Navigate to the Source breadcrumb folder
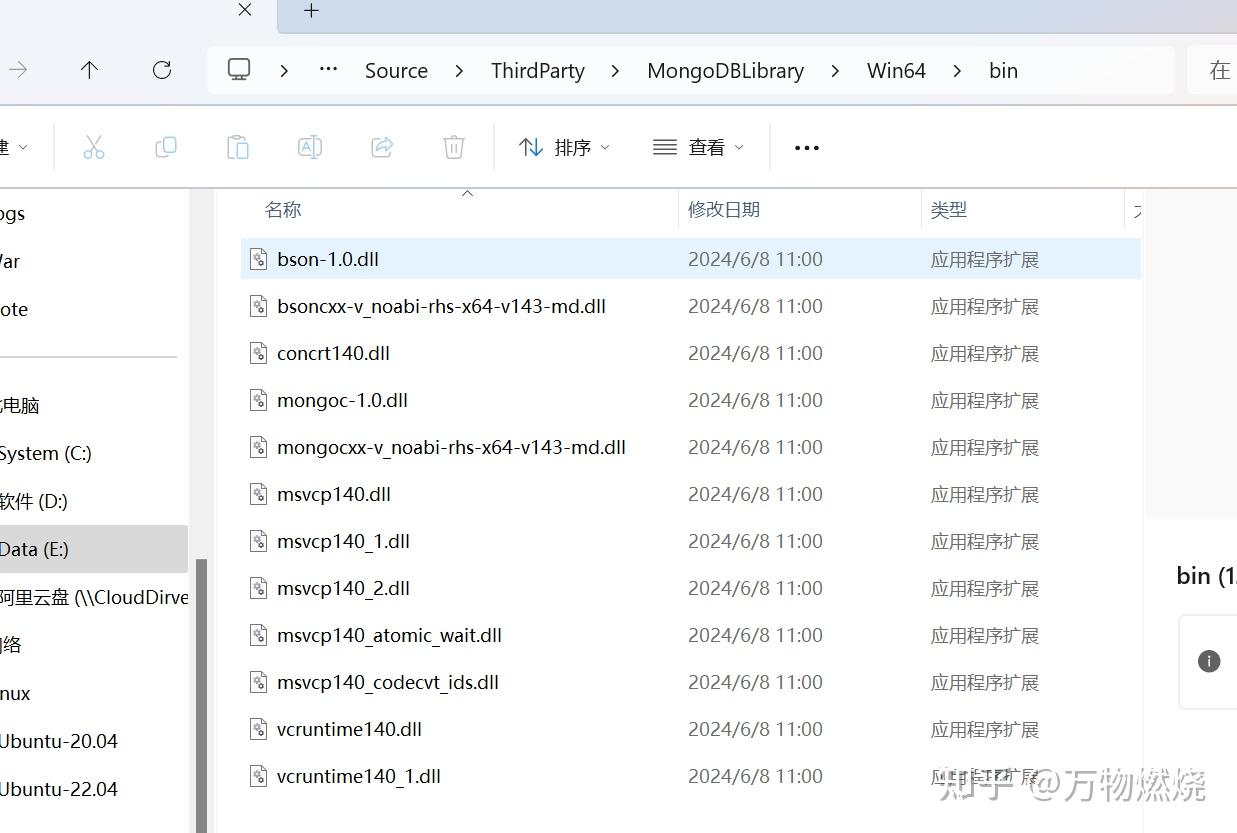 tap(396, 70)
